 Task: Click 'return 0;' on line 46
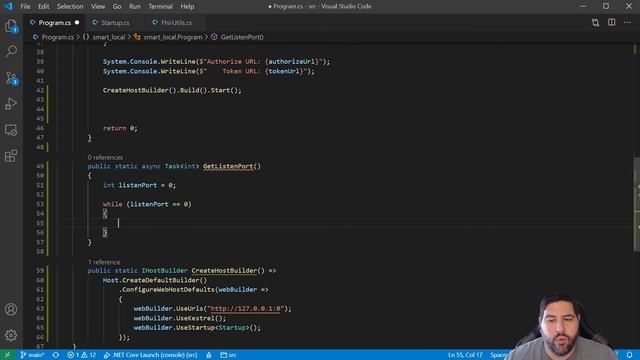point(120,128)
